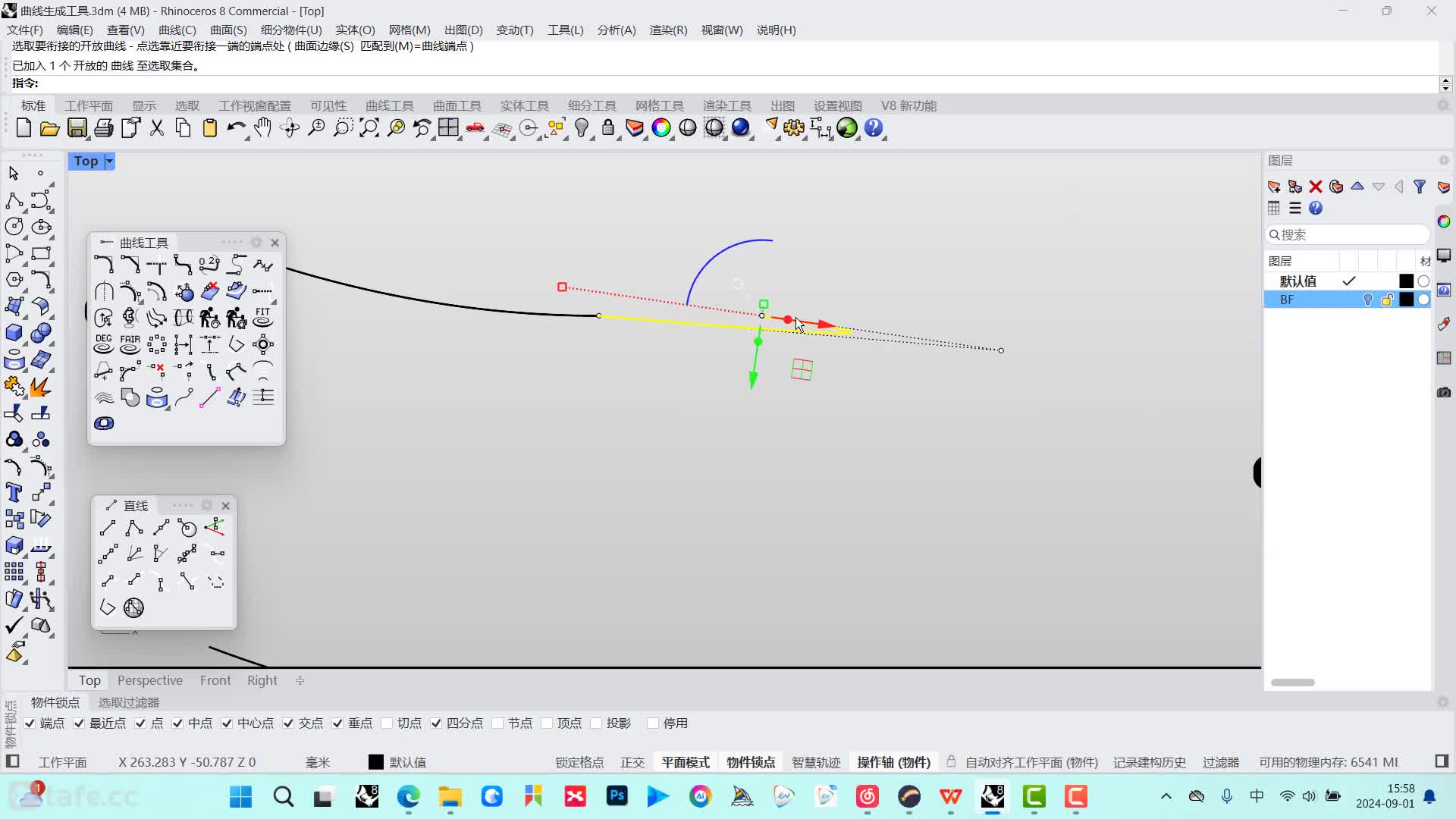Image resolution: width=1456 pixels, height=819 pixels.
Task: Click the Undo arrow icon
Action: 236,128
